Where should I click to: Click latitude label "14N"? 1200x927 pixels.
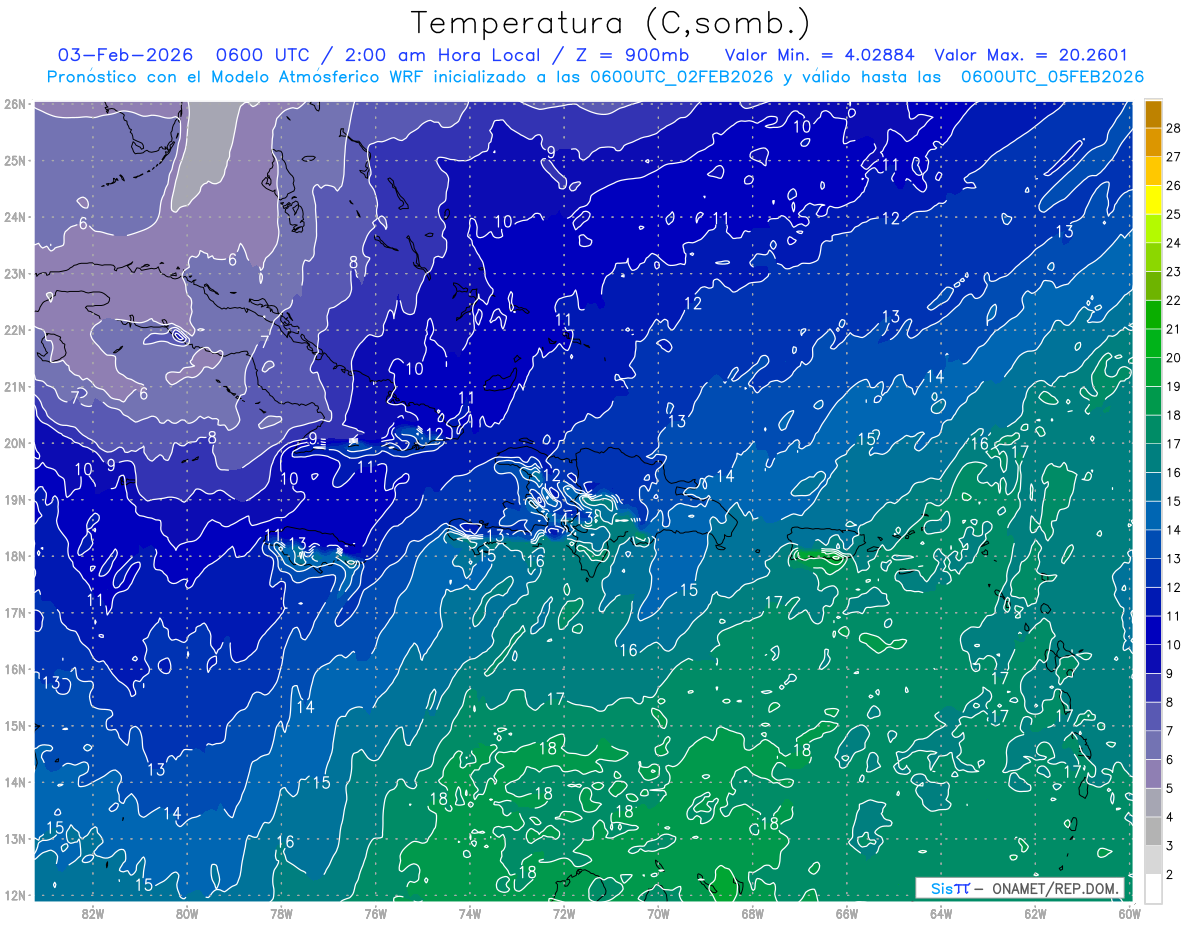(16, 782)
